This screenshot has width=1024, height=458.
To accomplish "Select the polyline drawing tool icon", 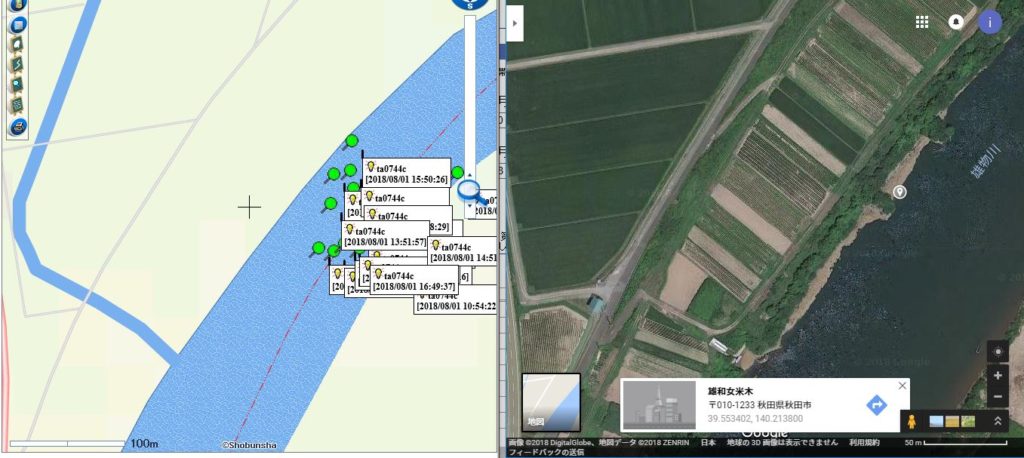I will coord(17,64).
